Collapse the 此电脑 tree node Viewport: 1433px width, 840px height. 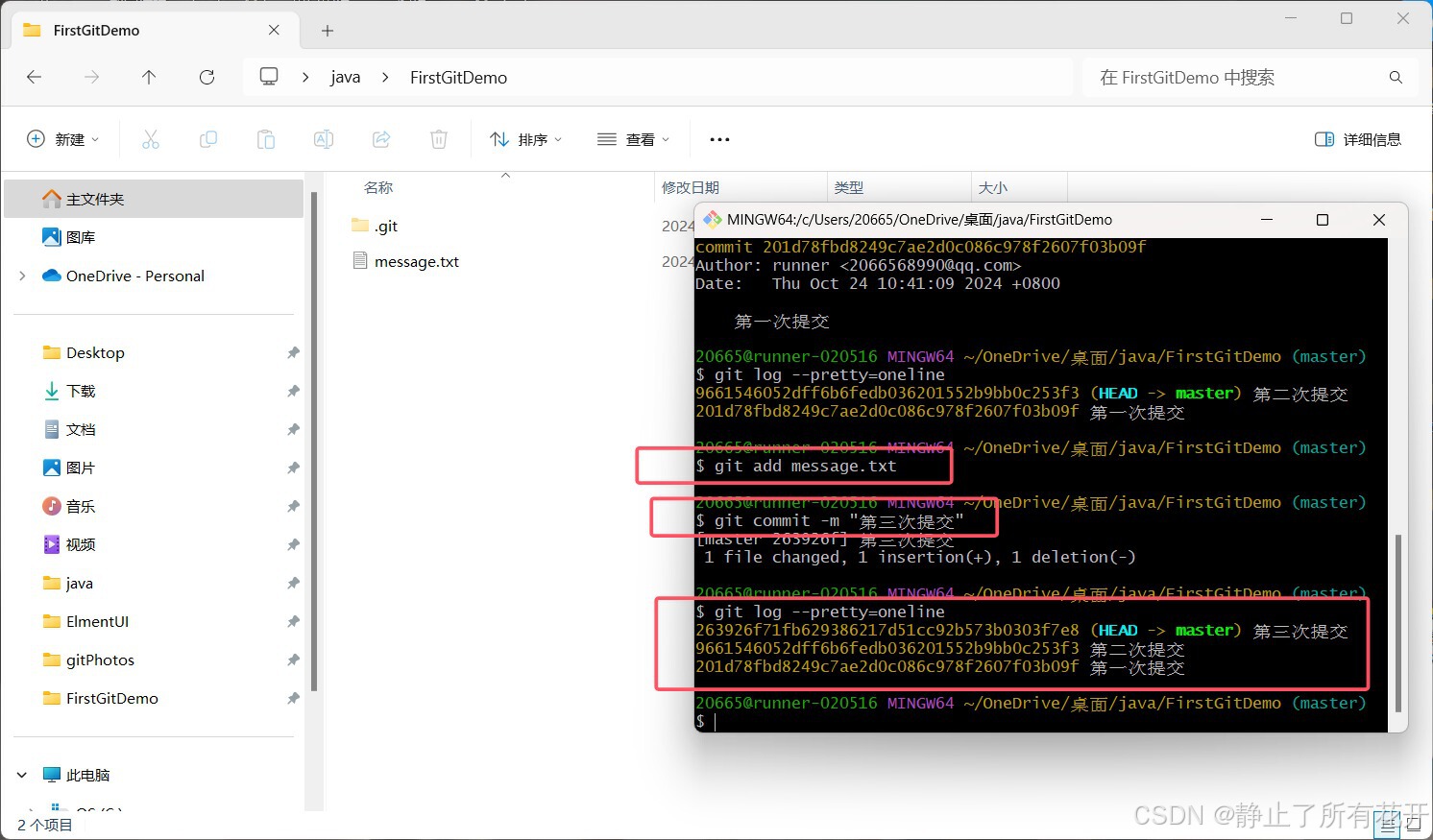(22, 775)
